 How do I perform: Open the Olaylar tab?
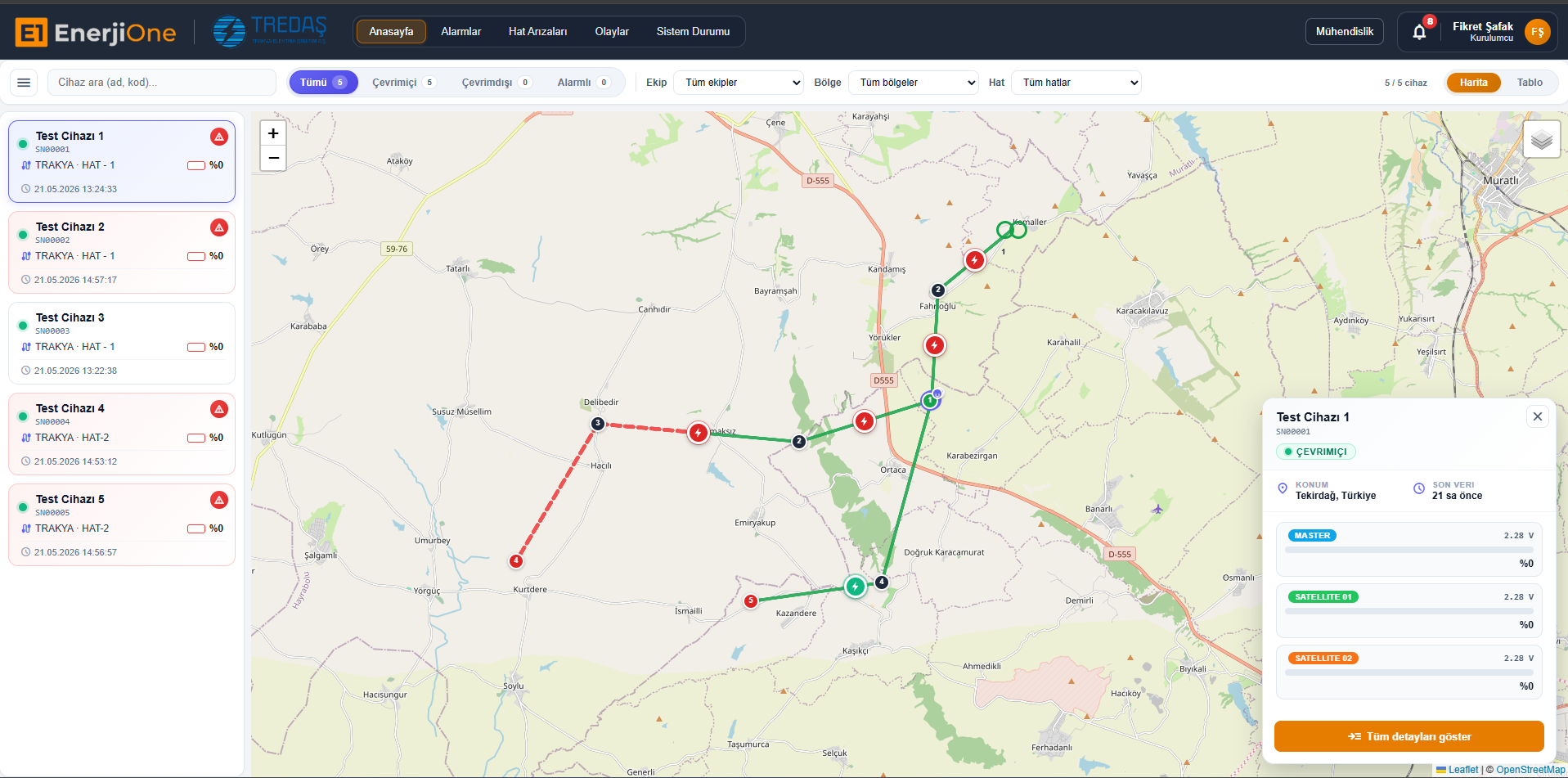612,32
